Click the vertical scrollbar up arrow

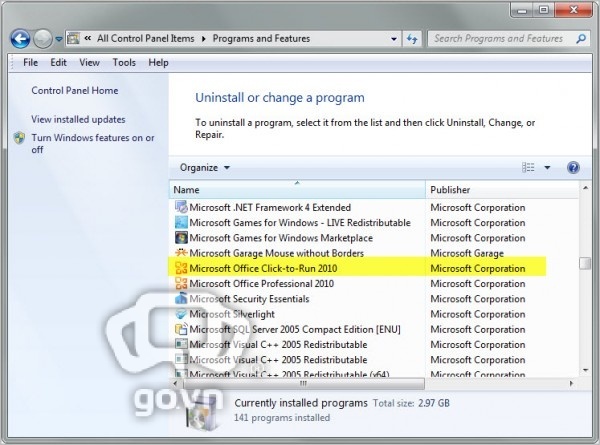tap(585, 188)
